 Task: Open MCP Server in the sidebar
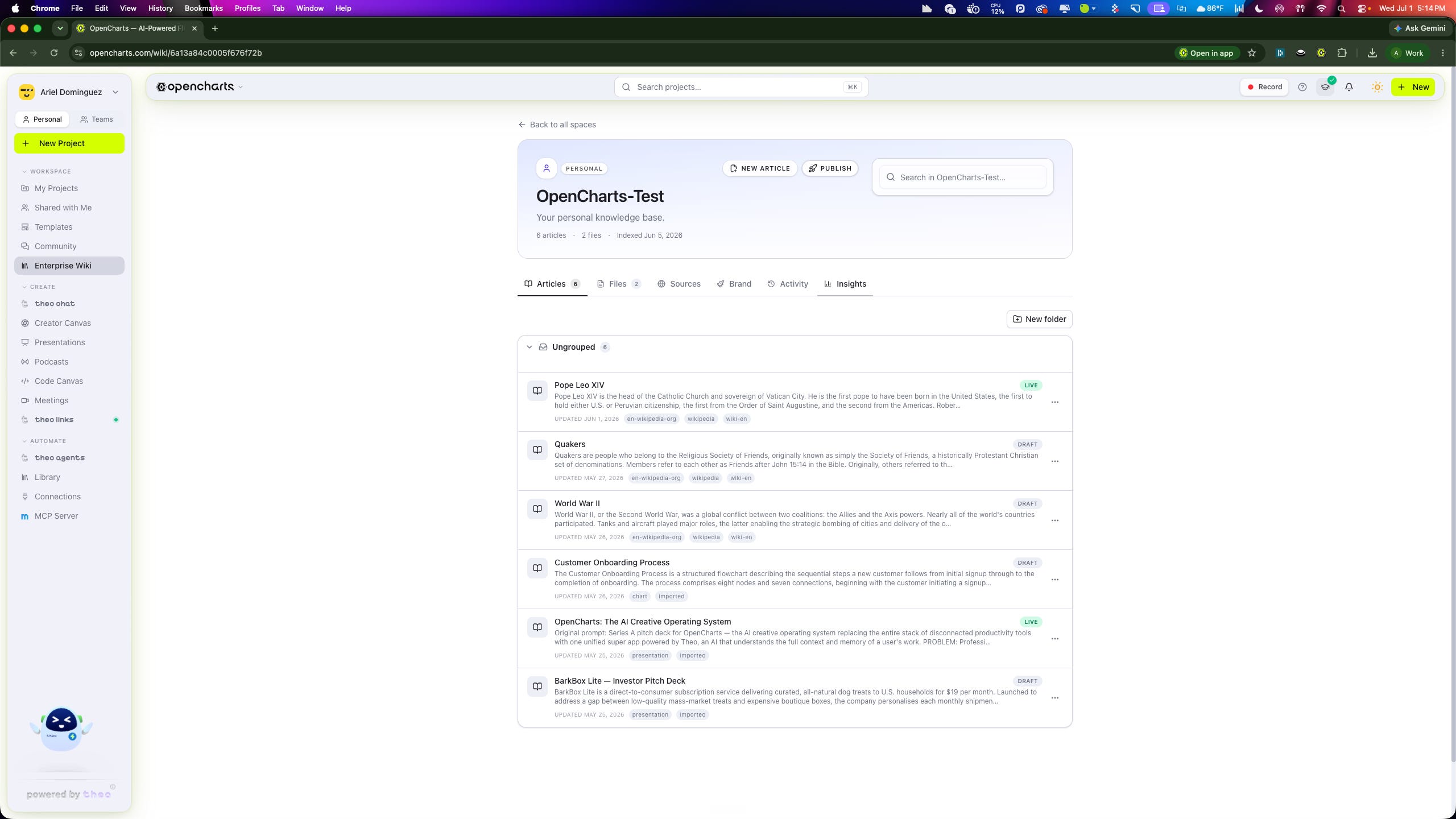(x=69, y=516)
